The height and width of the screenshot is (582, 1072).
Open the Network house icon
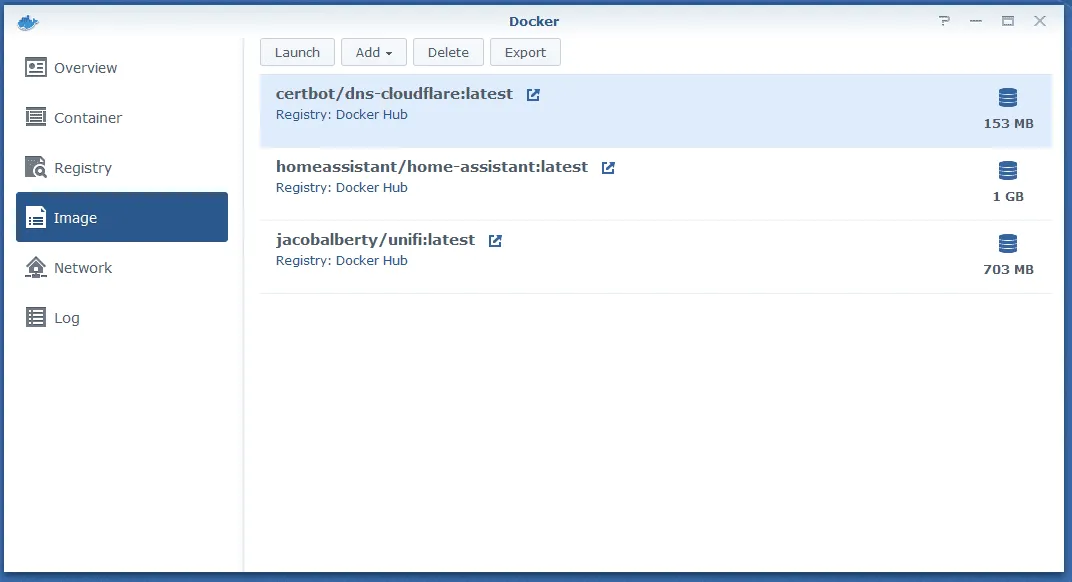click(36, 267)
